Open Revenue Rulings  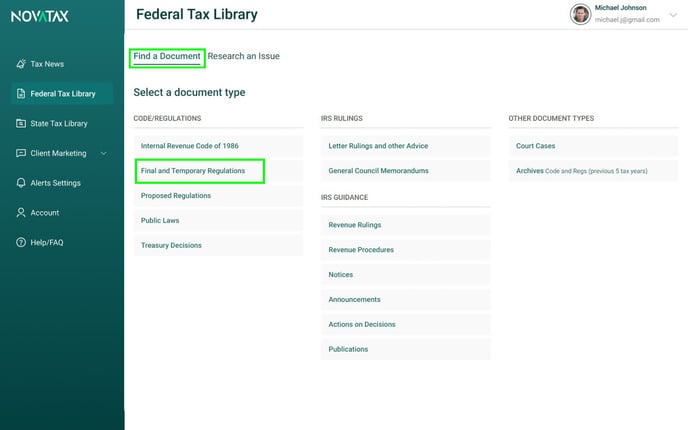click(406, 225)
